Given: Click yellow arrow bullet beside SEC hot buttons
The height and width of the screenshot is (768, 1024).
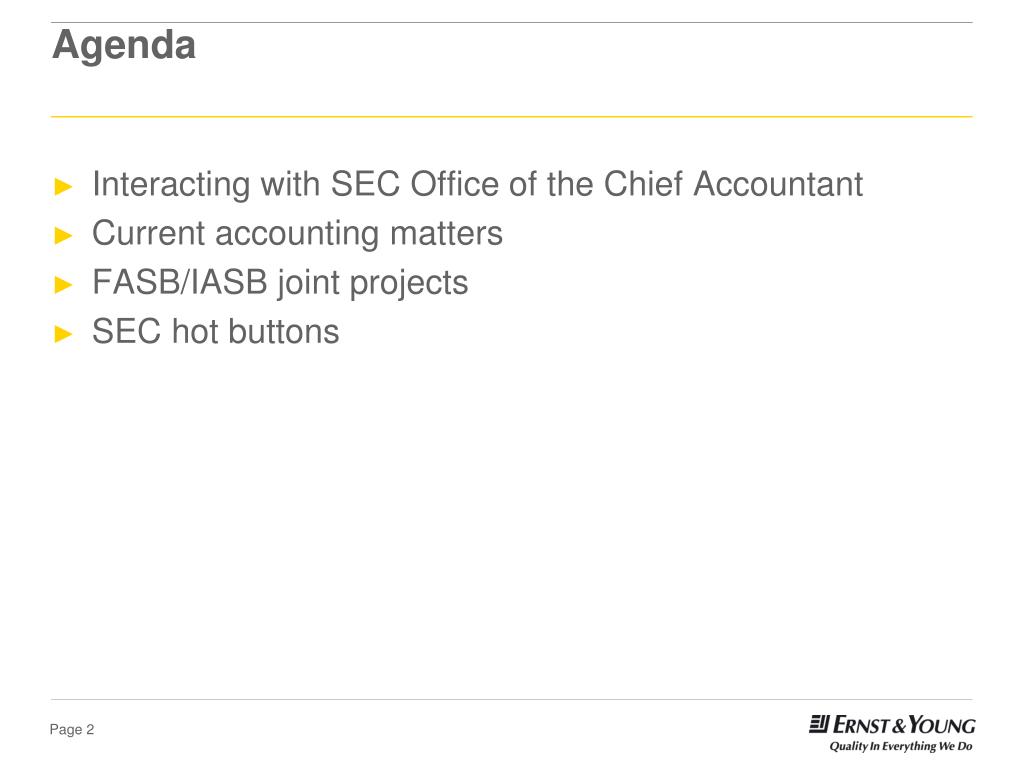Looking at the screenshot, I should [x=63, y=334].
